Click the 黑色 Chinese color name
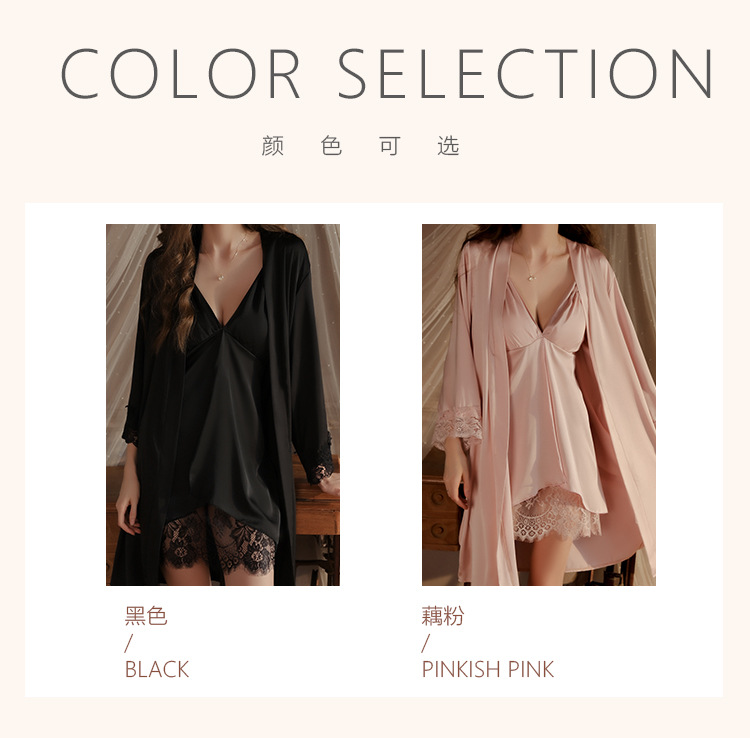This screenshot has width=750, height=738. pos(146,616)
